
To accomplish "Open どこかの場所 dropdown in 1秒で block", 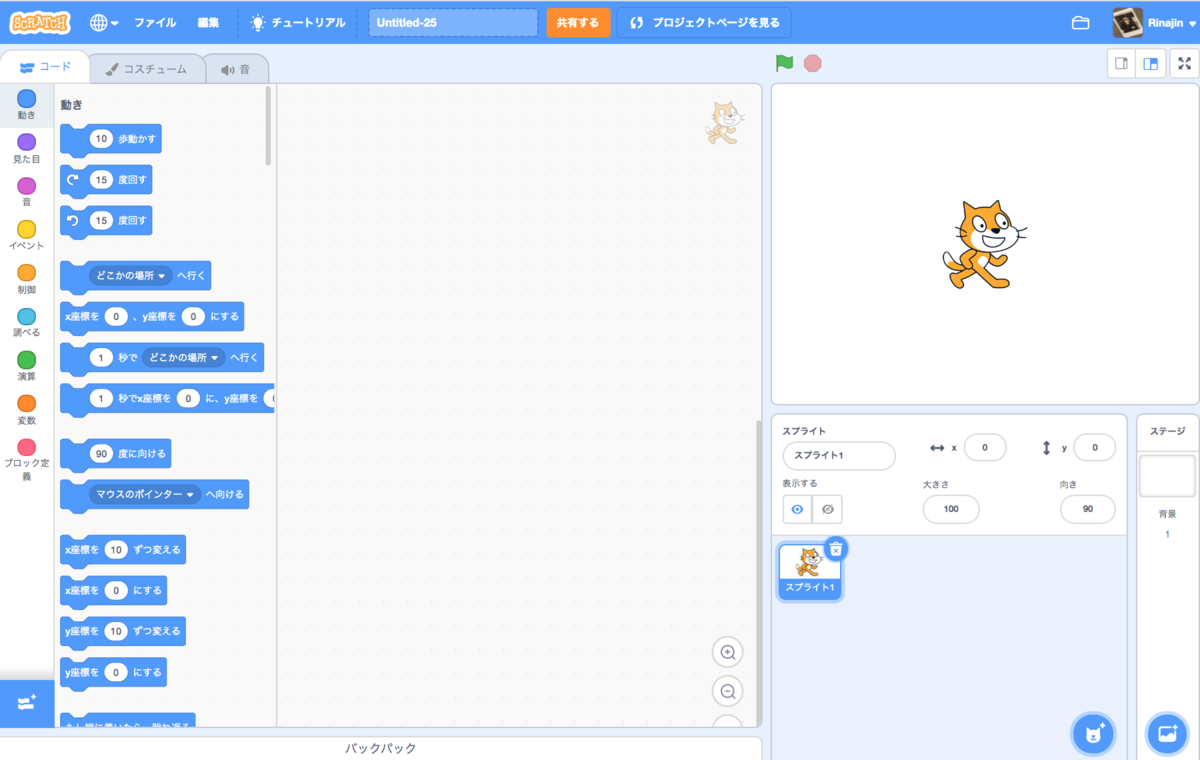I will (183, 357).
